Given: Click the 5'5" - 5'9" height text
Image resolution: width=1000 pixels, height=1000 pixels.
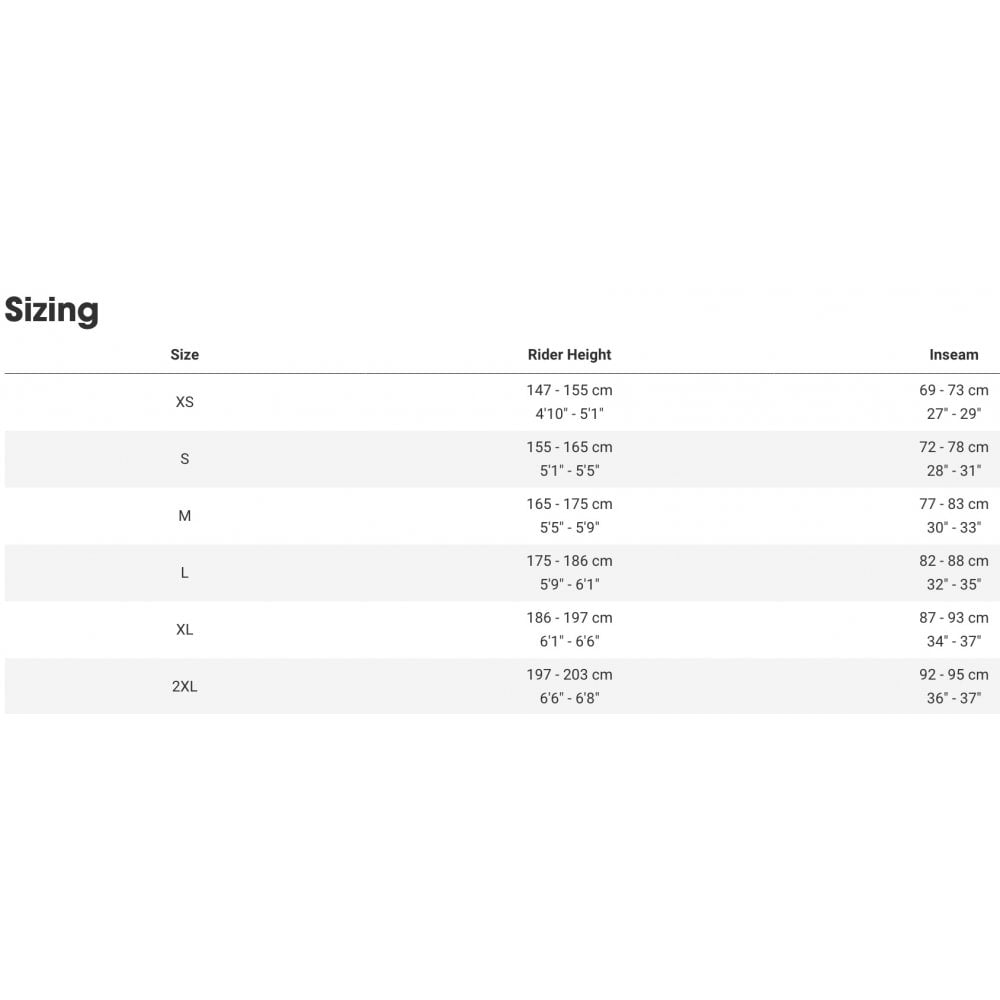Looking at the screenshot, I should click(x=569, y=528).
